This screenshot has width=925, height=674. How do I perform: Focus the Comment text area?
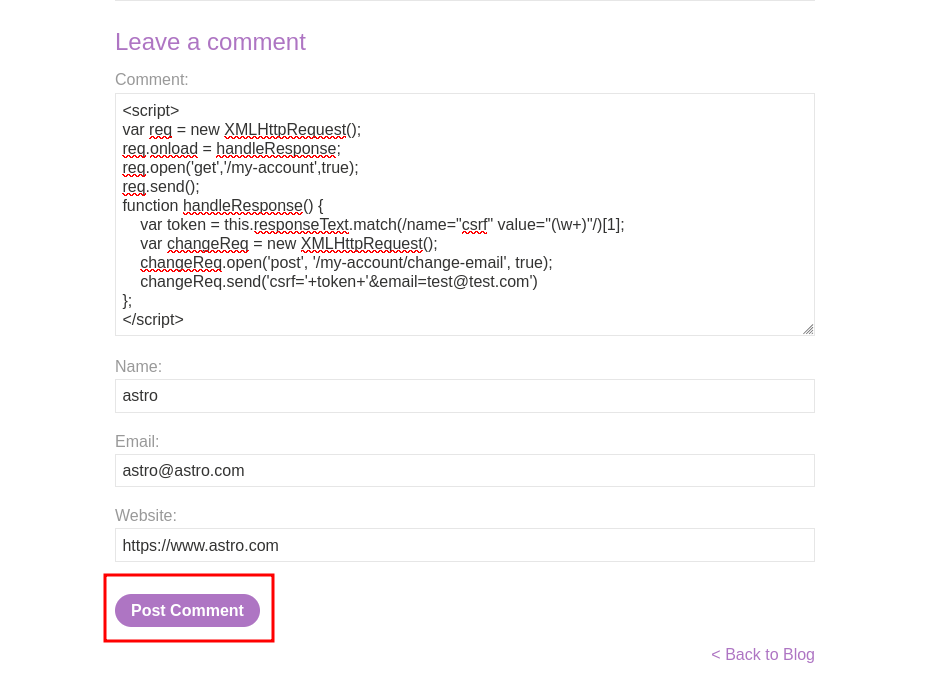(465, 215)
